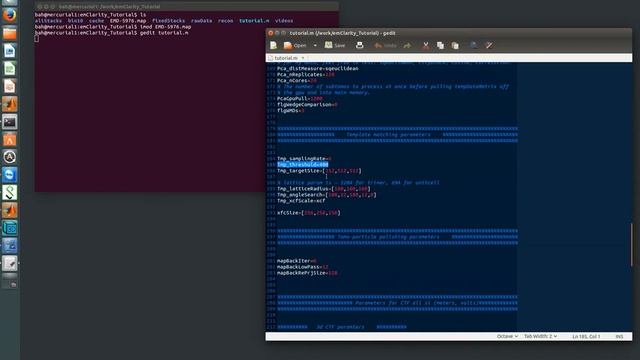Click the flgWedgeComparison line
This screenshot has width=640, height=360.
(x=307, y=104)
